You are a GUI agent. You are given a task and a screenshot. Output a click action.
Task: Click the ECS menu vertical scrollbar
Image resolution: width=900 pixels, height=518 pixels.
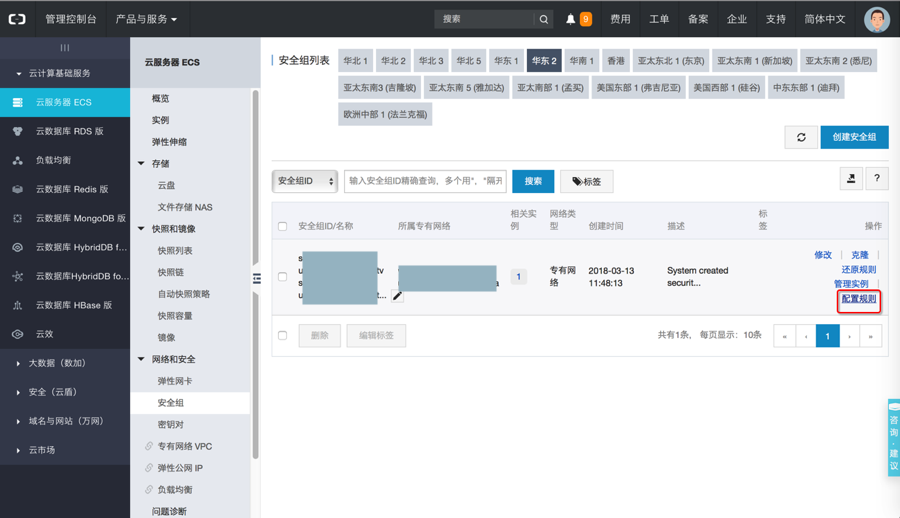tap(255, 275)
